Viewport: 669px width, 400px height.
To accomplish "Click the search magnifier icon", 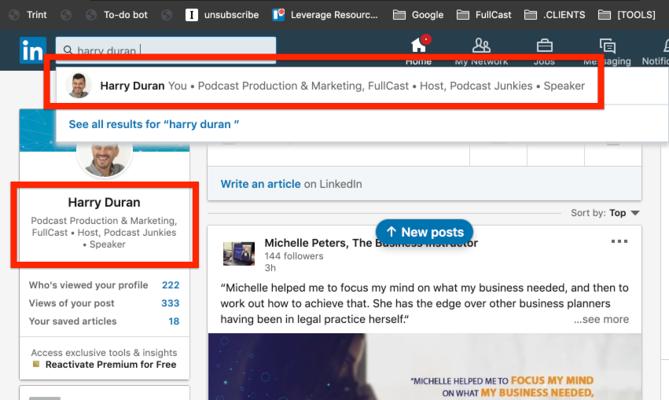I will pos(68,50).
